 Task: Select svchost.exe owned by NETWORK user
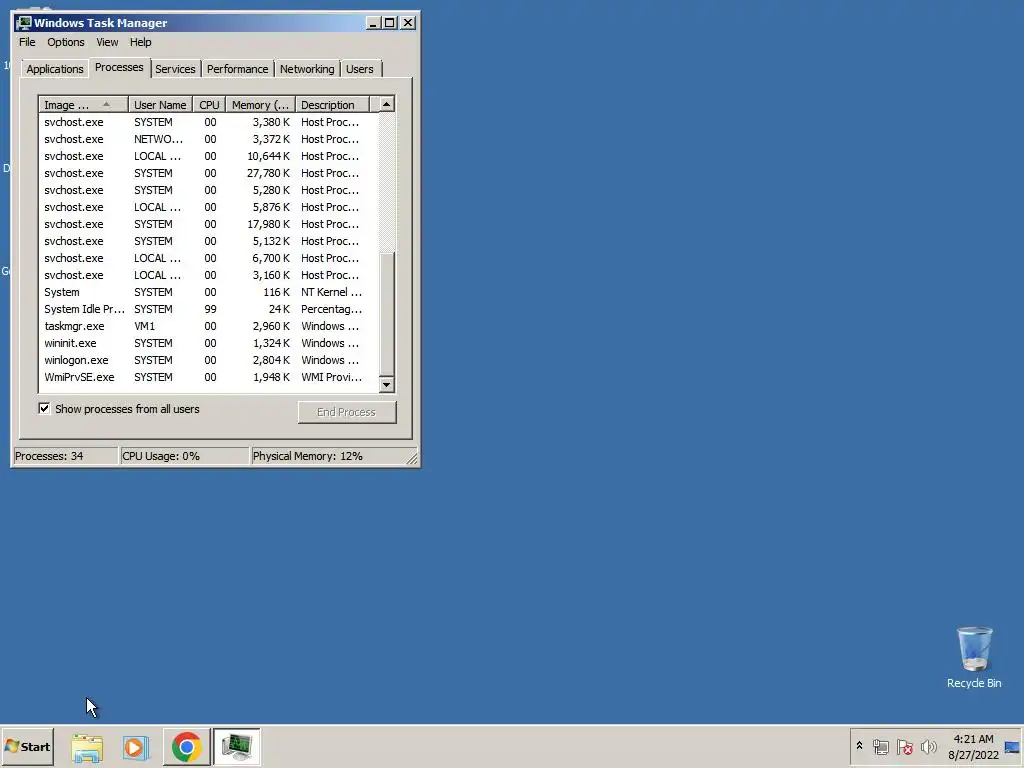[x=208, y=139]
